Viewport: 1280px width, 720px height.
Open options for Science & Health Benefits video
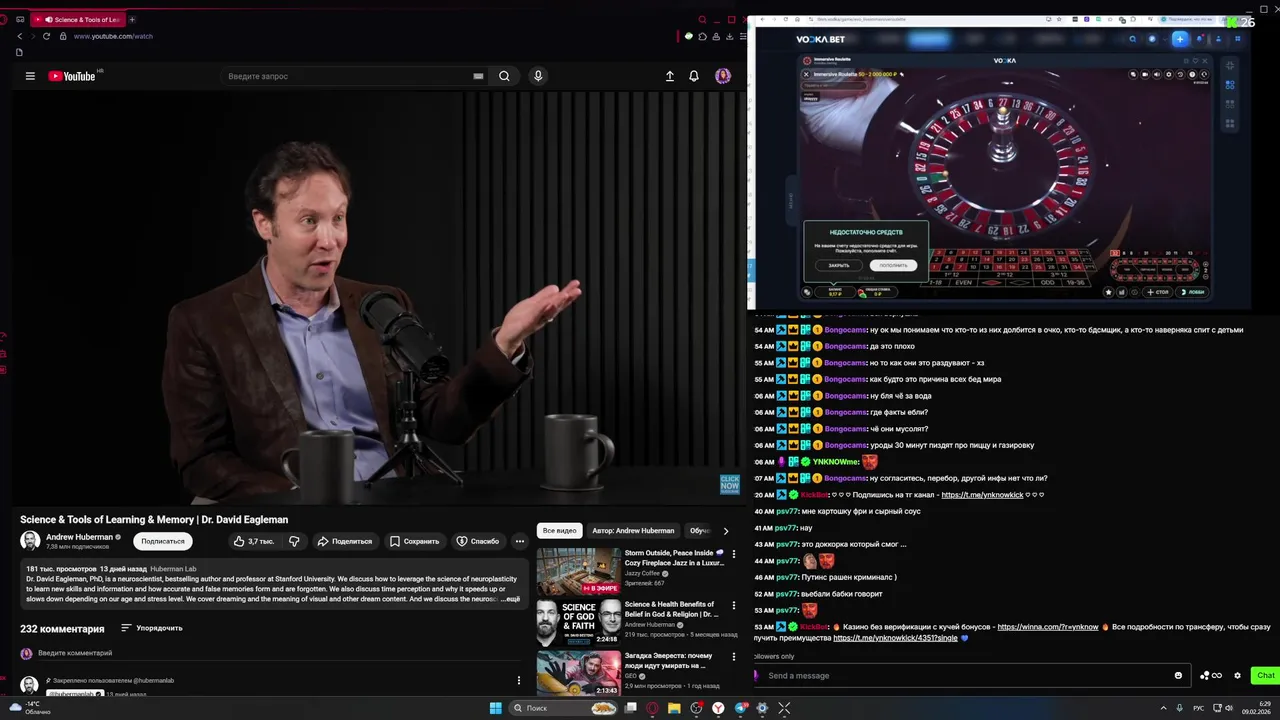coord(734,605)
